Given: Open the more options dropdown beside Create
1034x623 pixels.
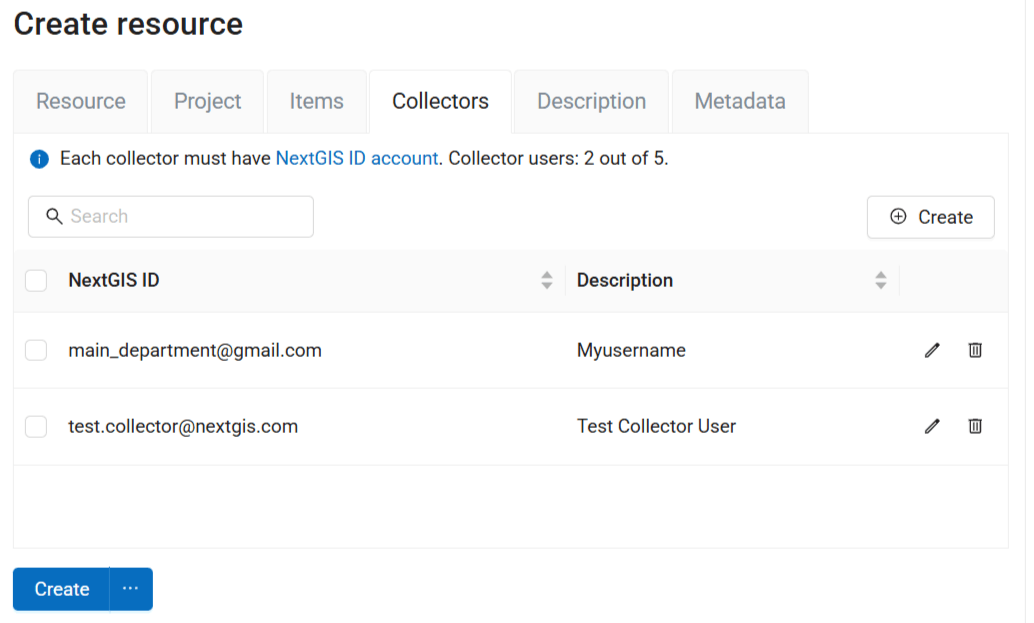Looking at the screenshot, I should 131,589.
